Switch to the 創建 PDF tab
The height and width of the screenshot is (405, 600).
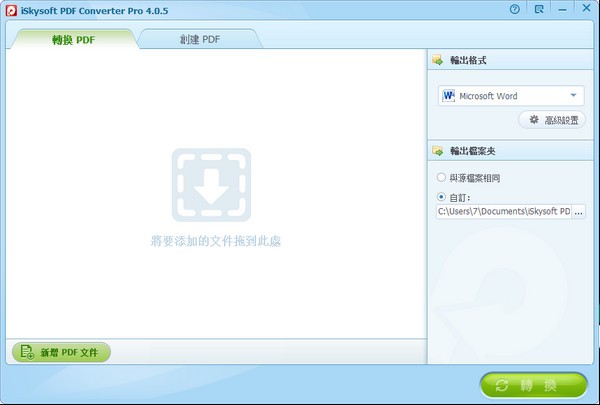(200, 39)
